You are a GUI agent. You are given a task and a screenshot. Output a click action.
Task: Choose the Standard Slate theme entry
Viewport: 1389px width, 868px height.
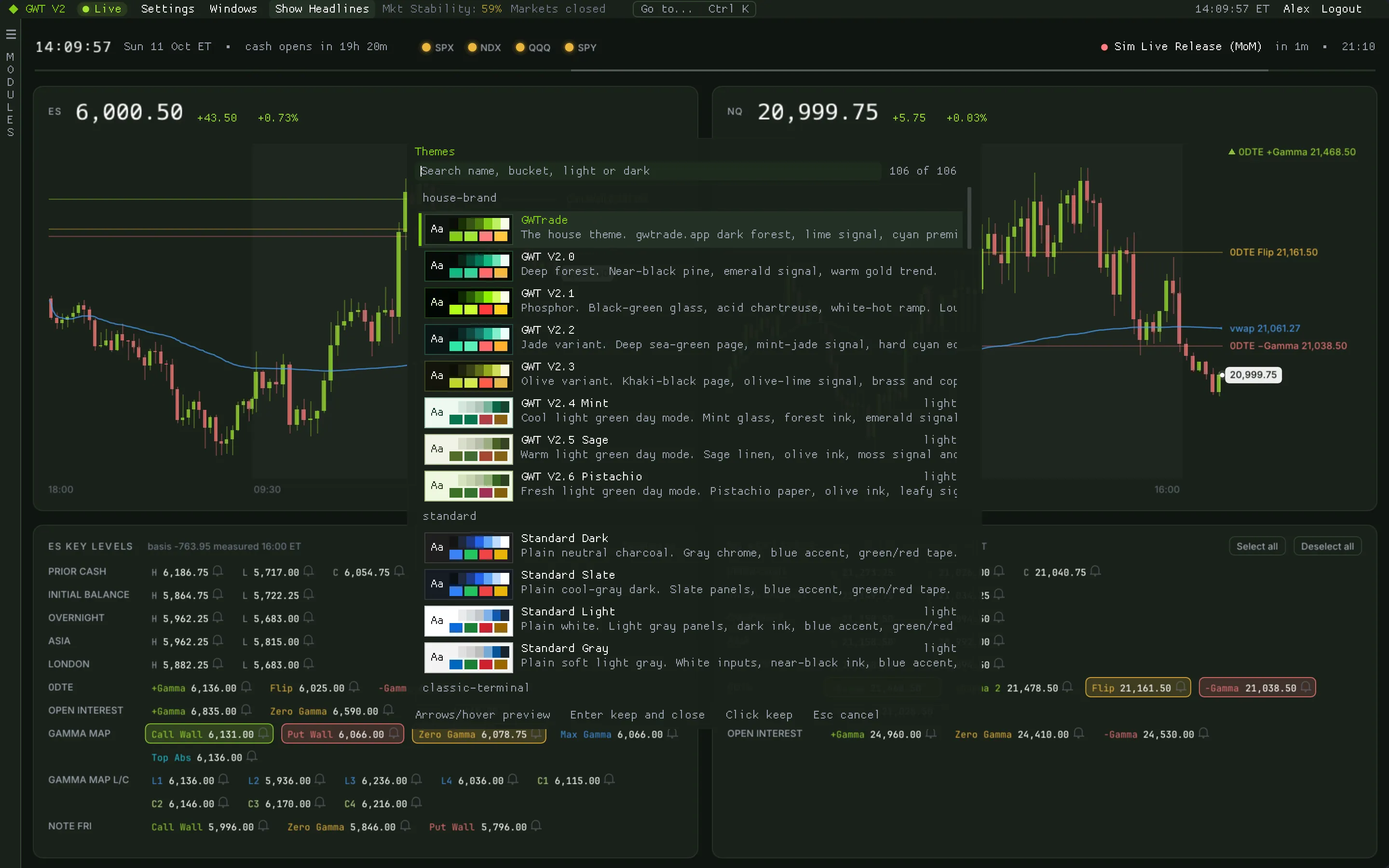click(x=691, y=583)
